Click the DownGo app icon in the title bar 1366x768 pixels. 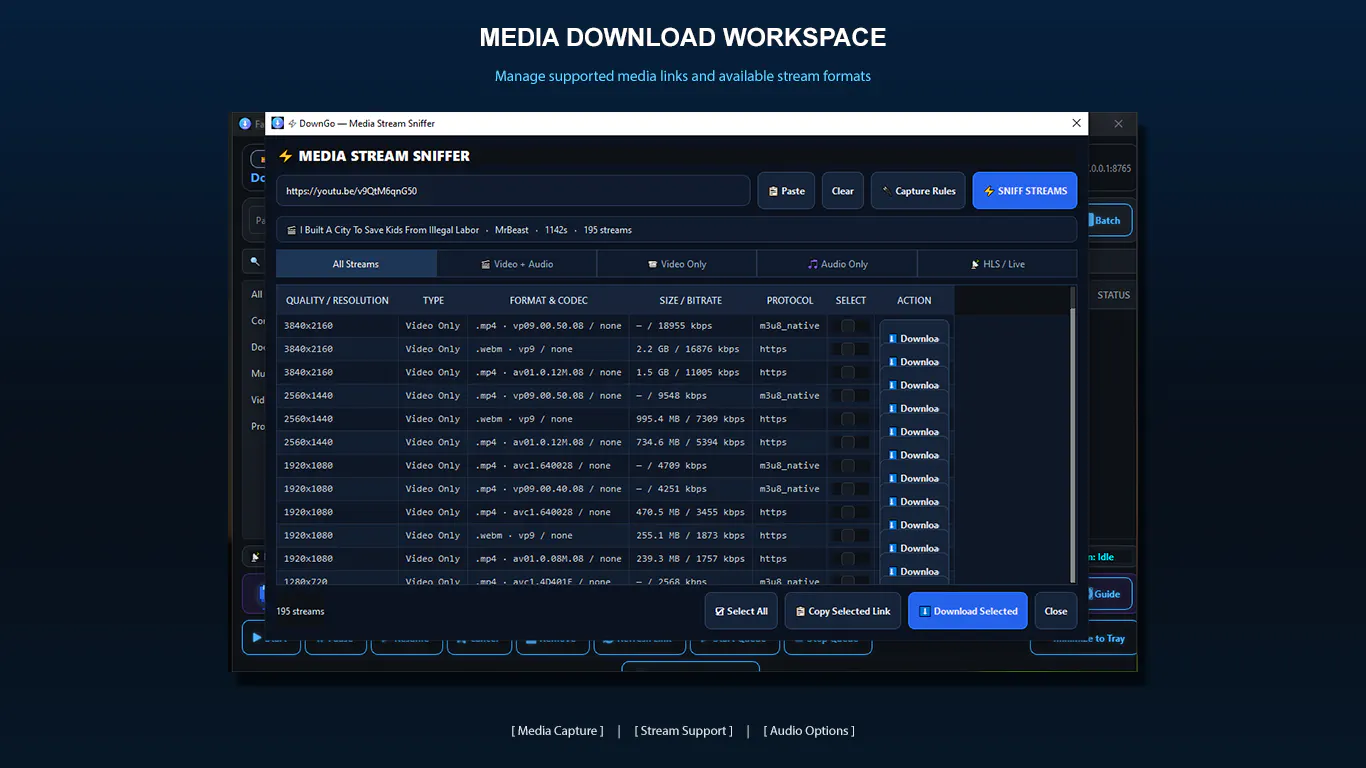point(278,123)
